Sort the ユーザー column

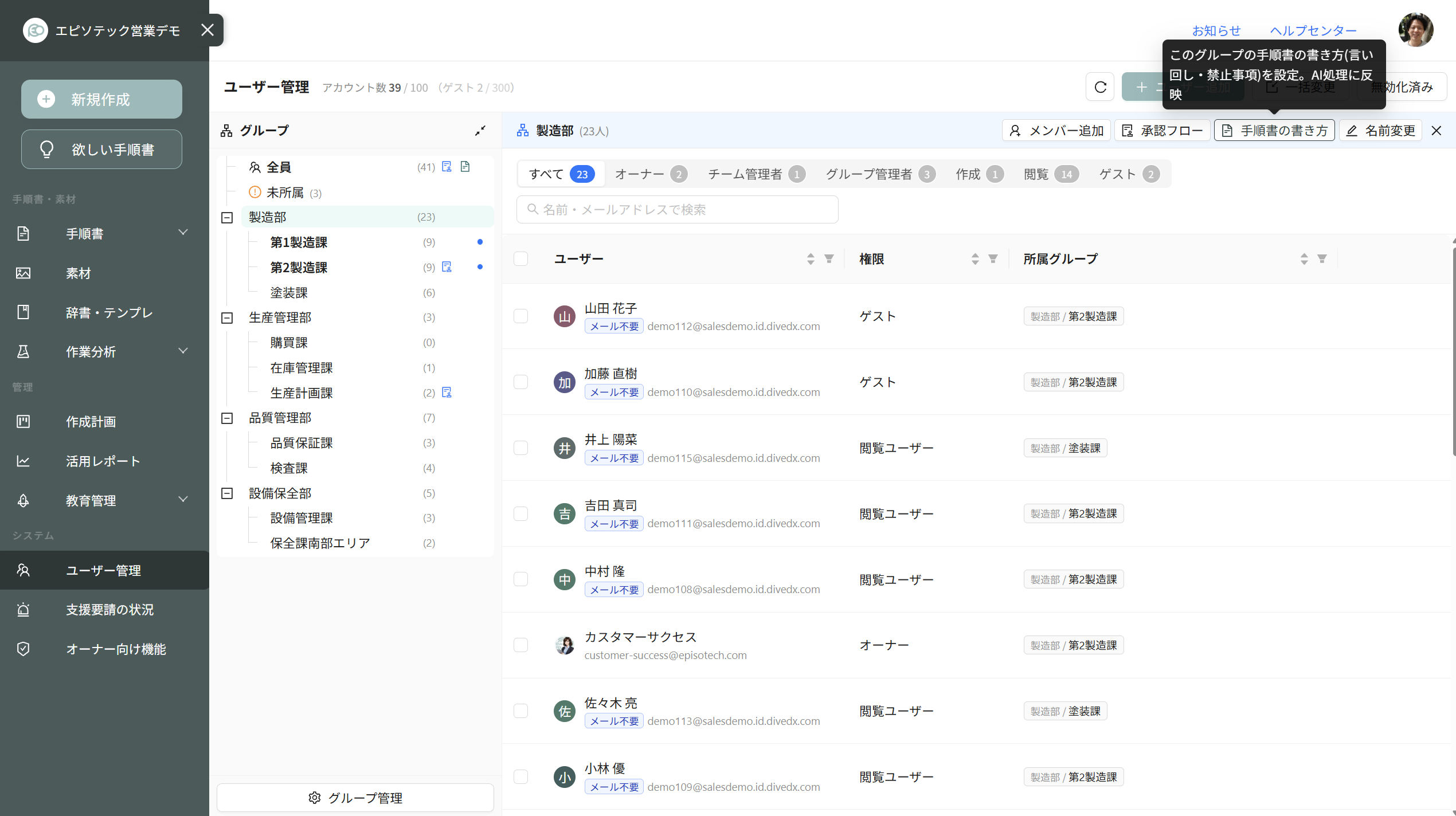click(x=811, y=259)
